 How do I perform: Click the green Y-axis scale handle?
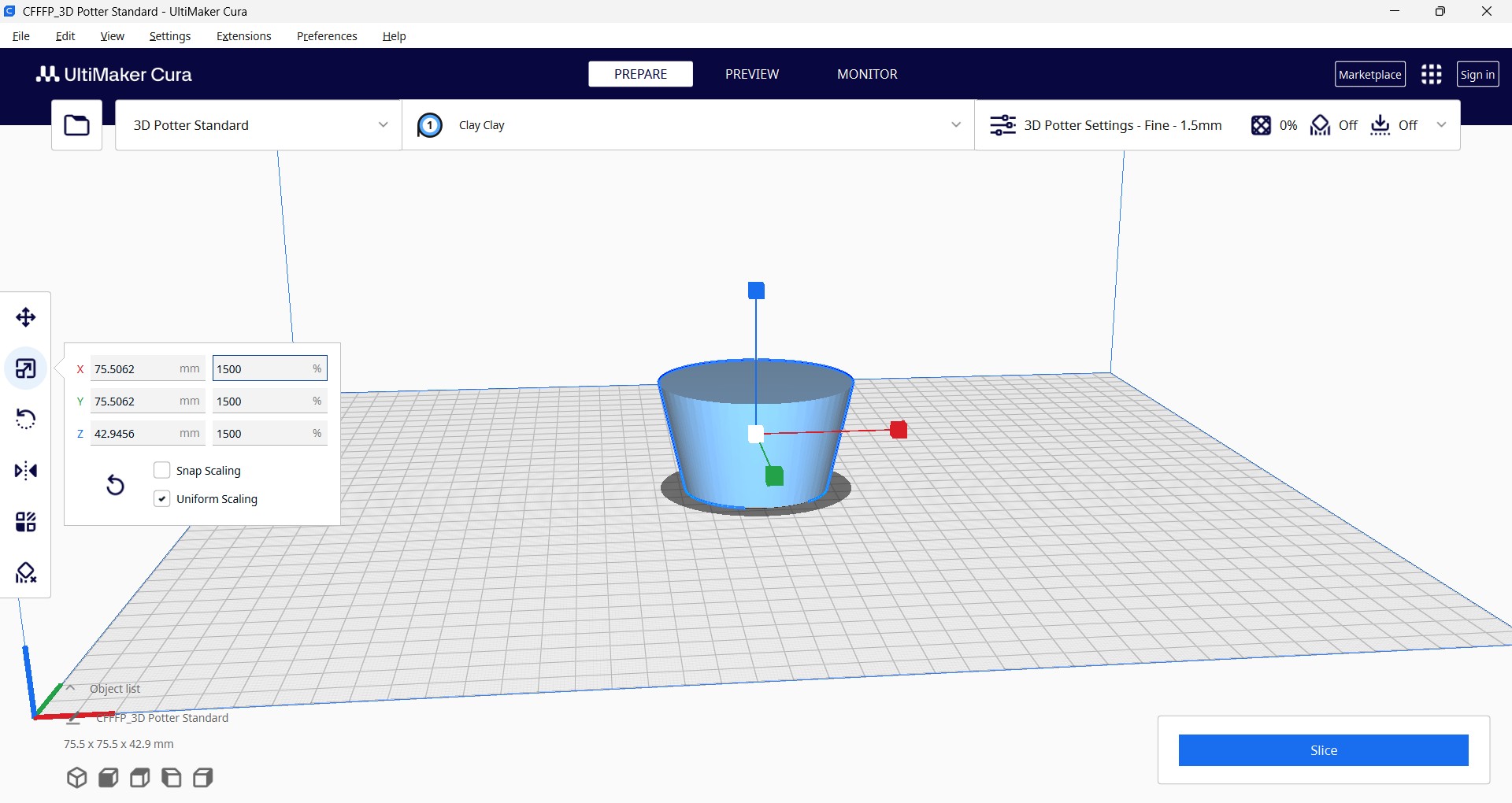pos(774,476)
